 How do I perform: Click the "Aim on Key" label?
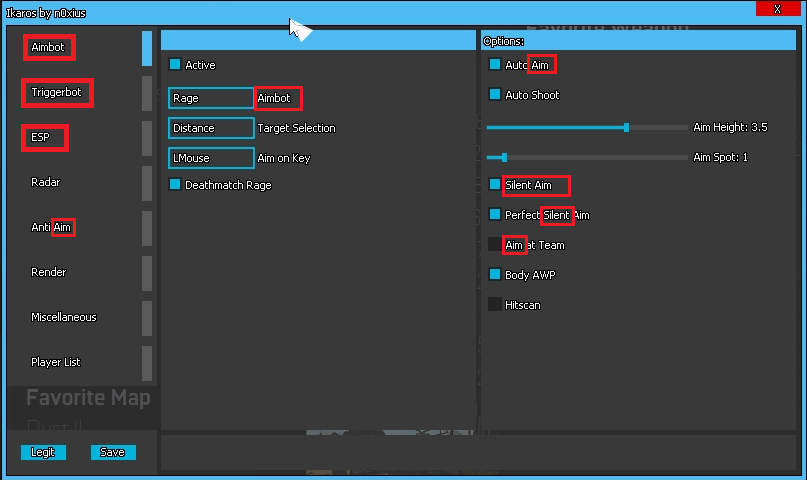tap(284, 158)
